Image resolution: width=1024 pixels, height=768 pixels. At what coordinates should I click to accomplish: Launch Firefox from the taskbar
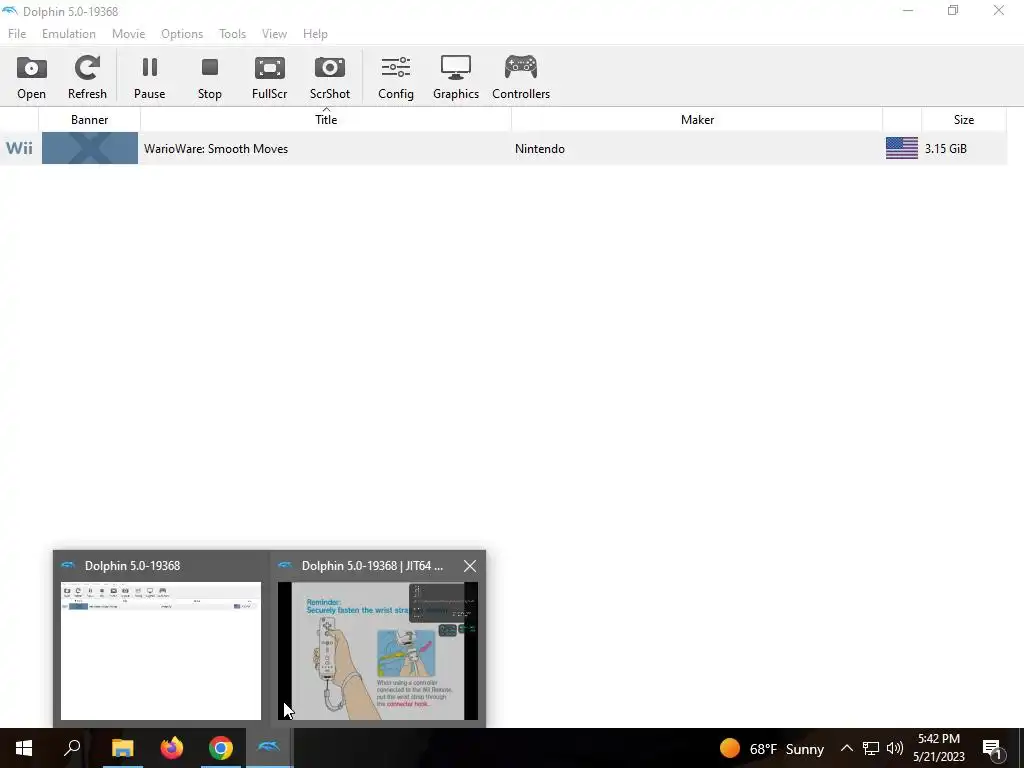click(x=172, y=748)
